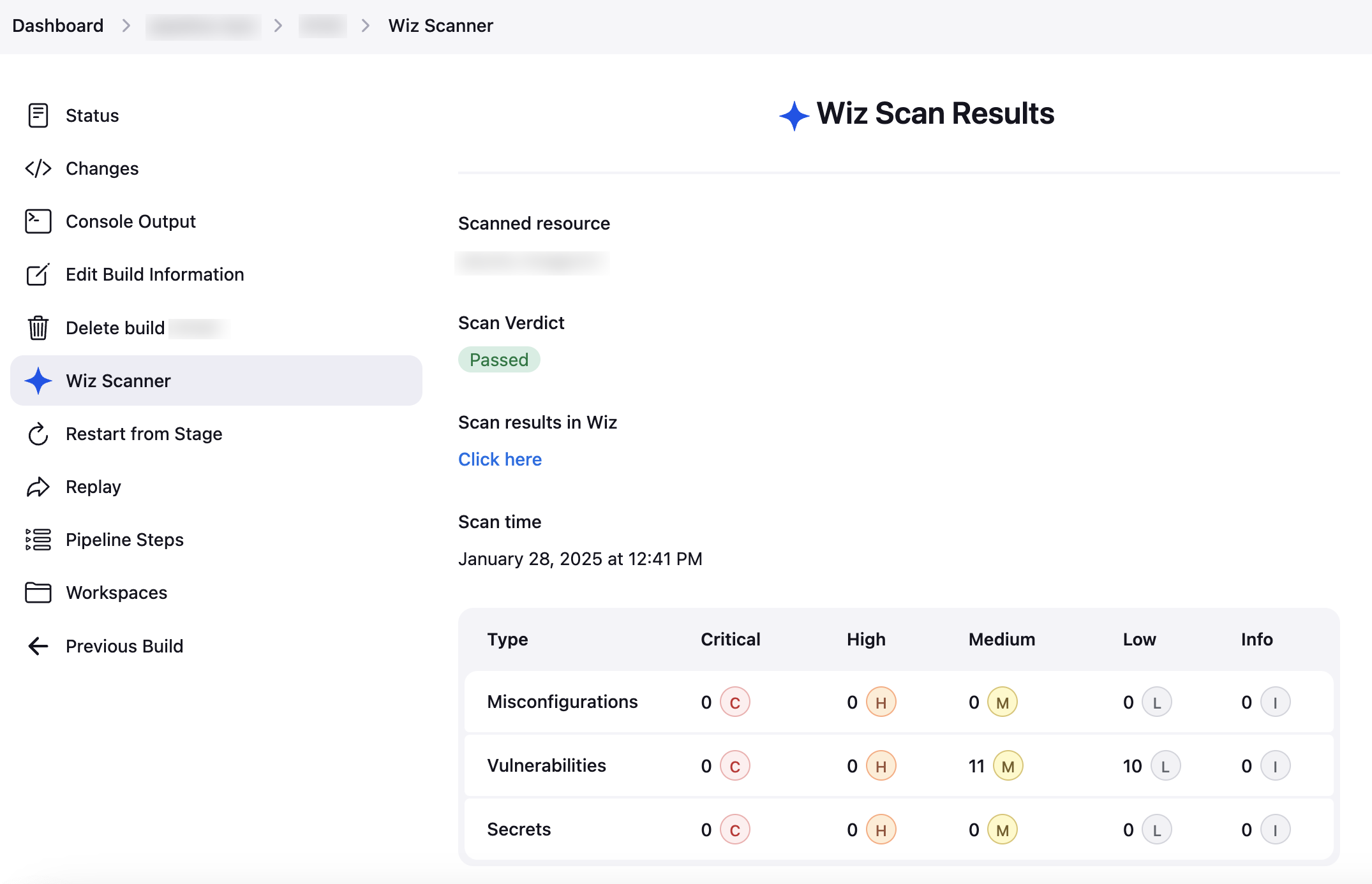
Task: Click the 'Low' column header
Action: (x=1139, y=639)
